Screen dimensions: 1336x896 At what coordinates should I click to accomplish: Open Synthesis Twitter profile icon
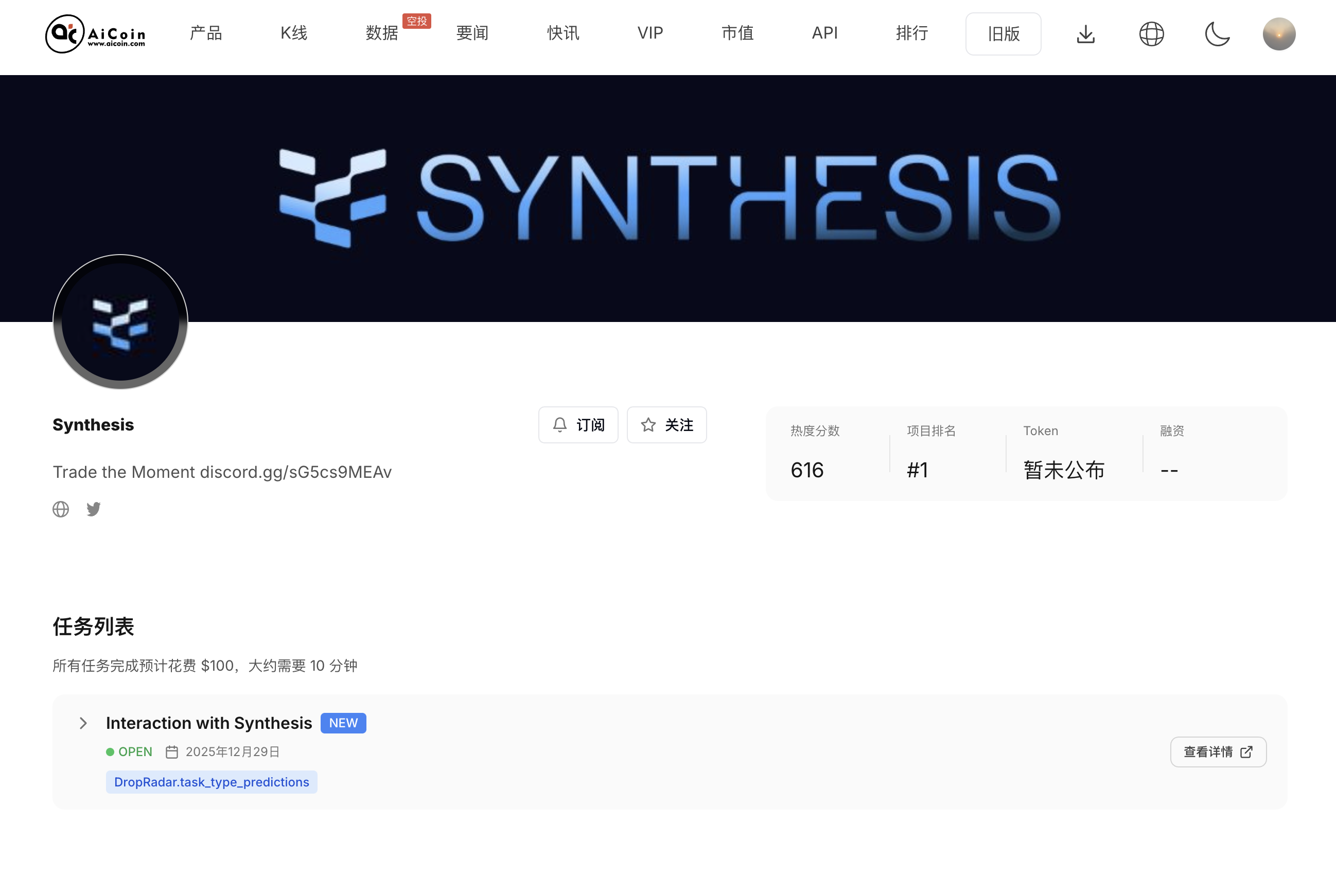coord(93,509)
